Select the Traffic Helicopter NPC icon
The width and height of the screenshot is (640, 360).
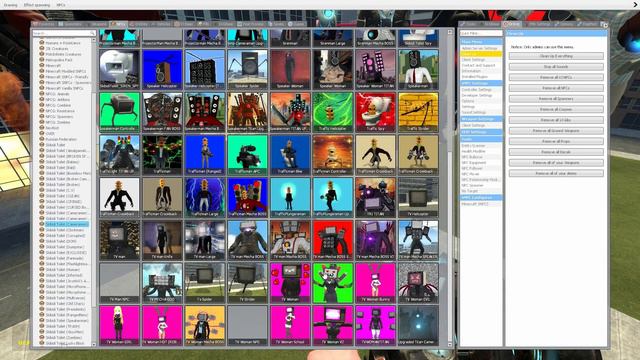[333, 112]
